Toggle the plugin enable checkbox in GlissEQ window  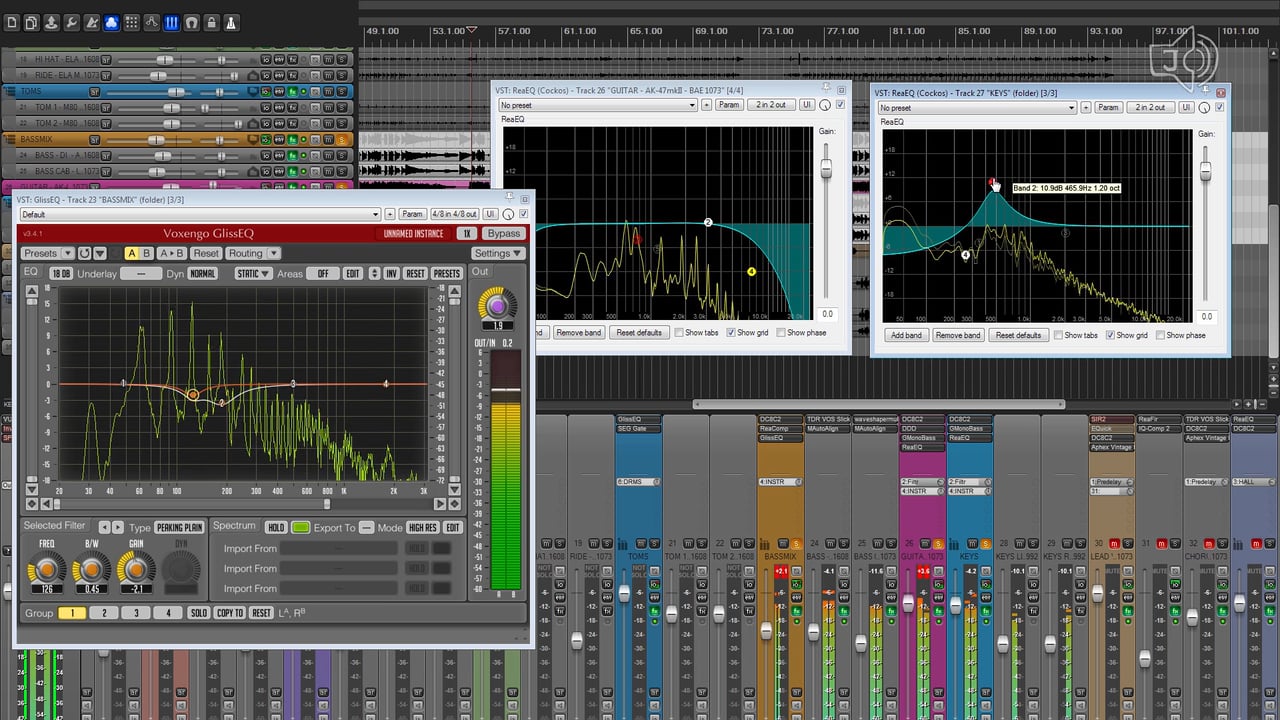coord(523,214)
